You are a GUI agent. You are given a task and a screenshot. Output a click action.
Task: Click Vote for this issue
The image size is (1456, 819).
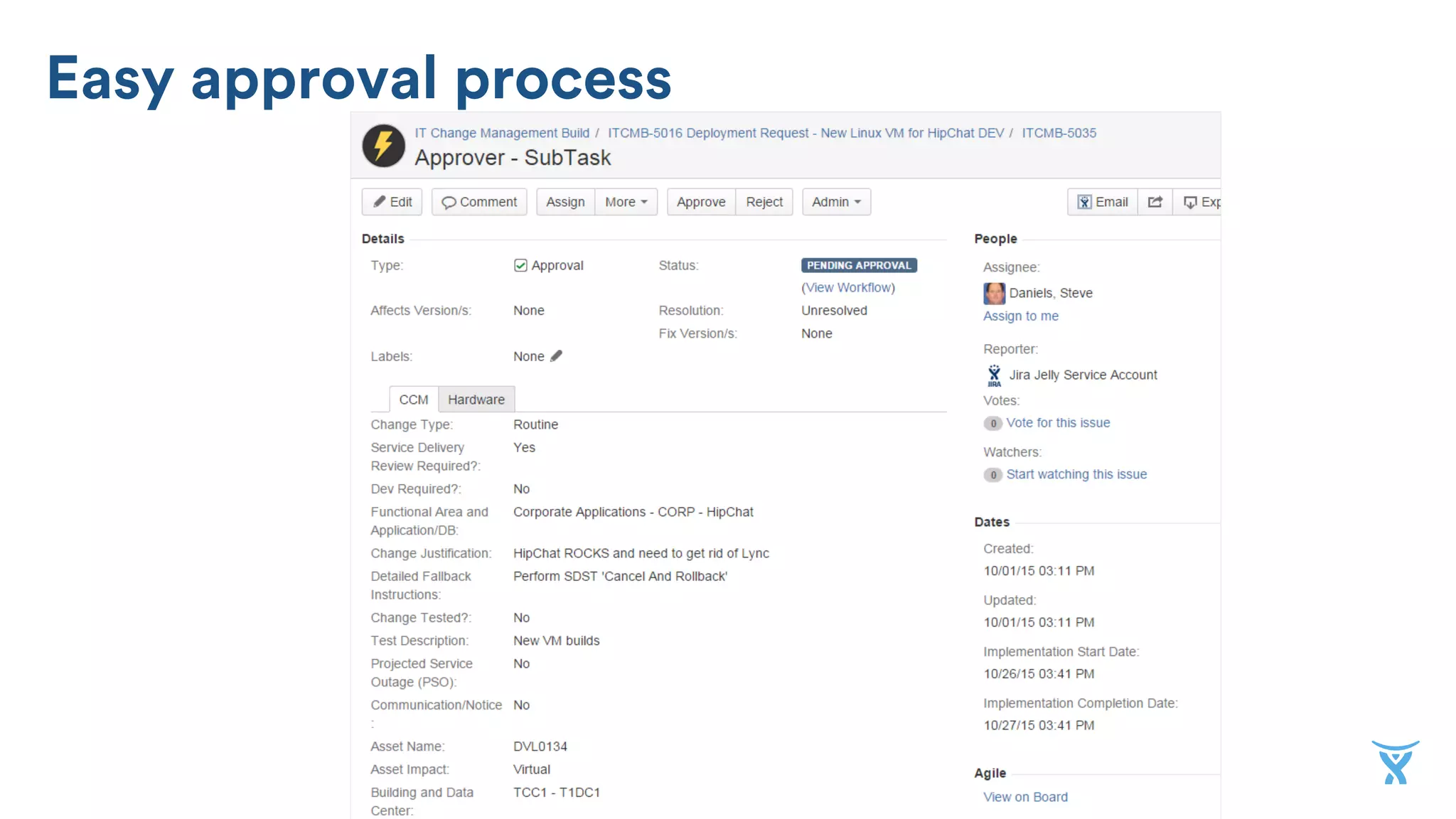(x=1058, y=422)
